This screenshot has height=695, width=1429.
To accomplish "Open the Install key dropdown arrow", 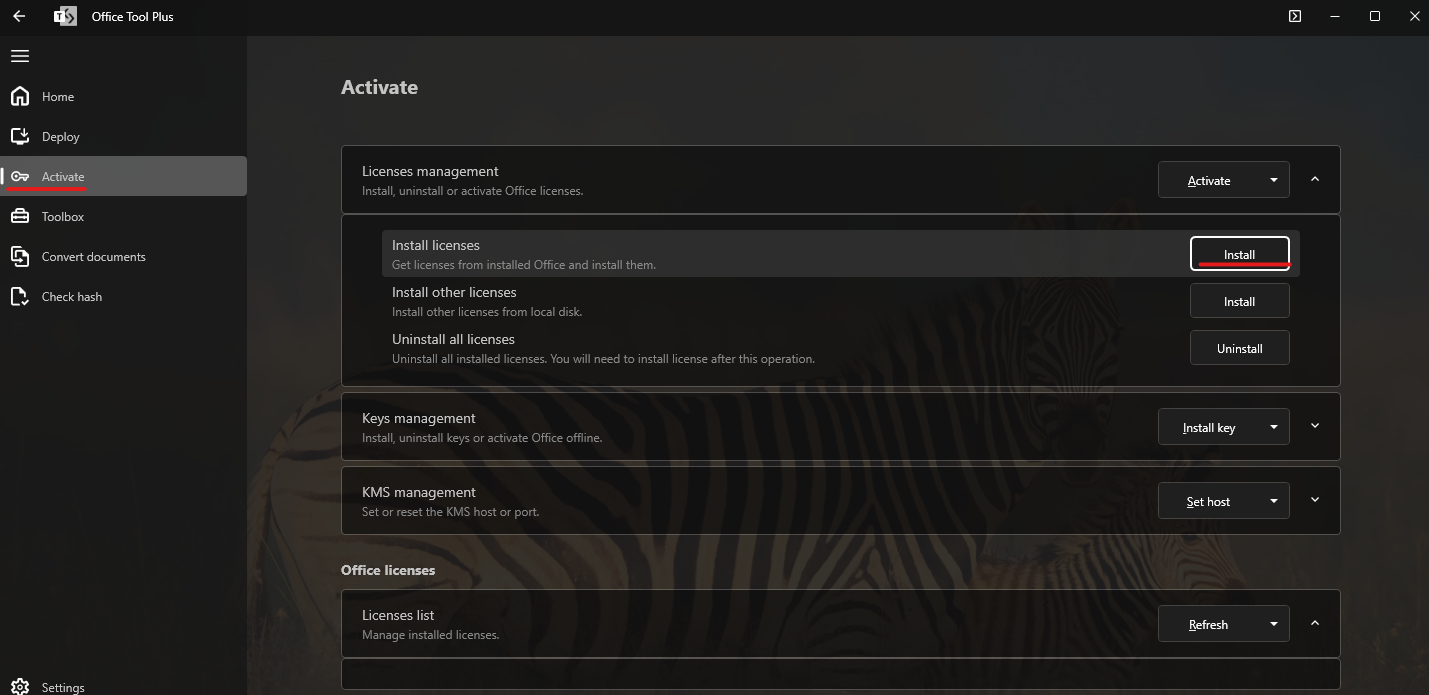I will (x=1273, y=428).
